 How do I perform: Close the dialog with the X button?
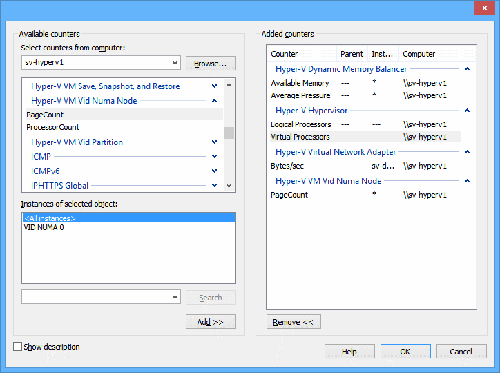point(484,8)
